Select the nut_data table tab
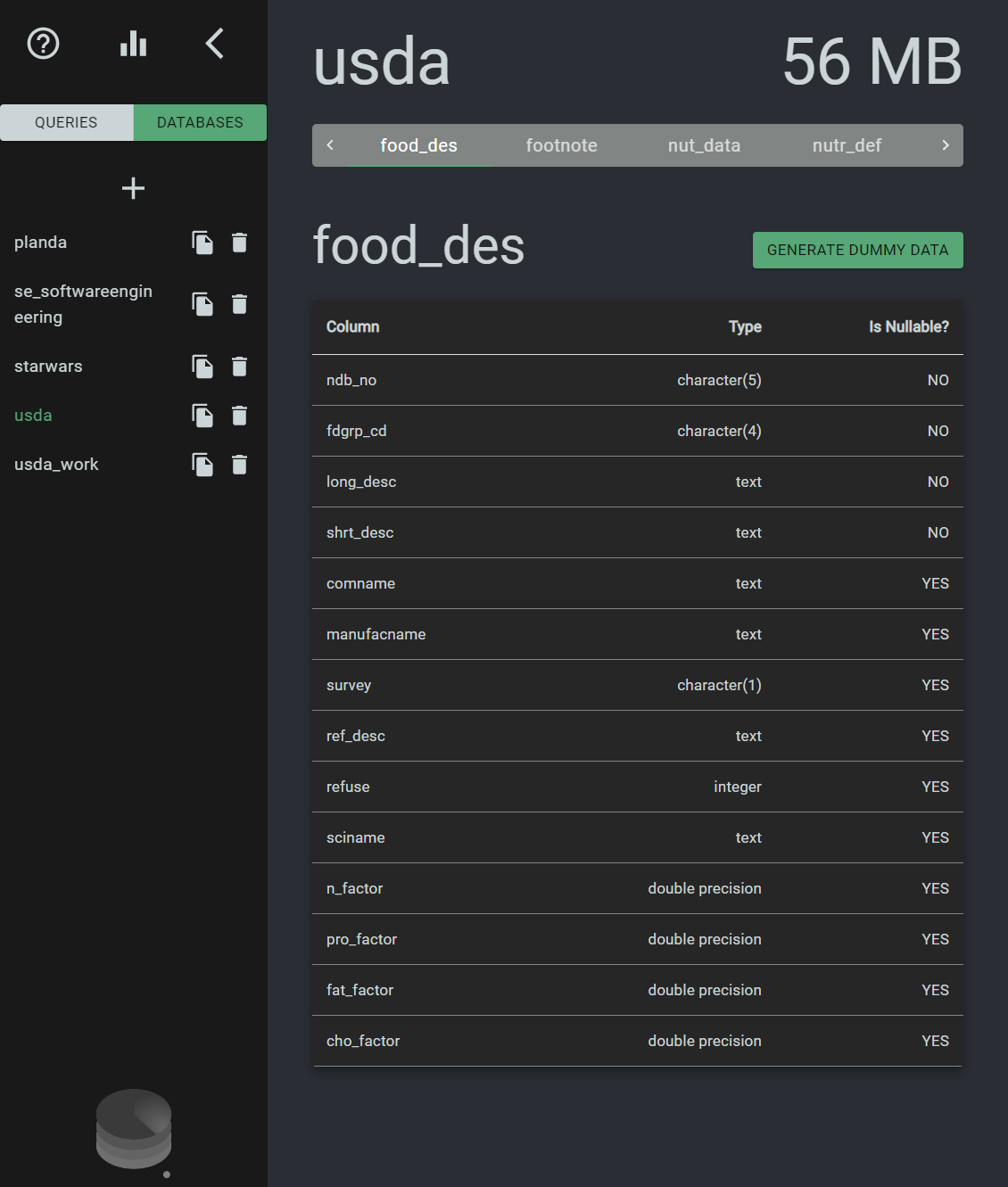Image resolution: width=1008 pixels, height=1187 pixels. [705, 145]
